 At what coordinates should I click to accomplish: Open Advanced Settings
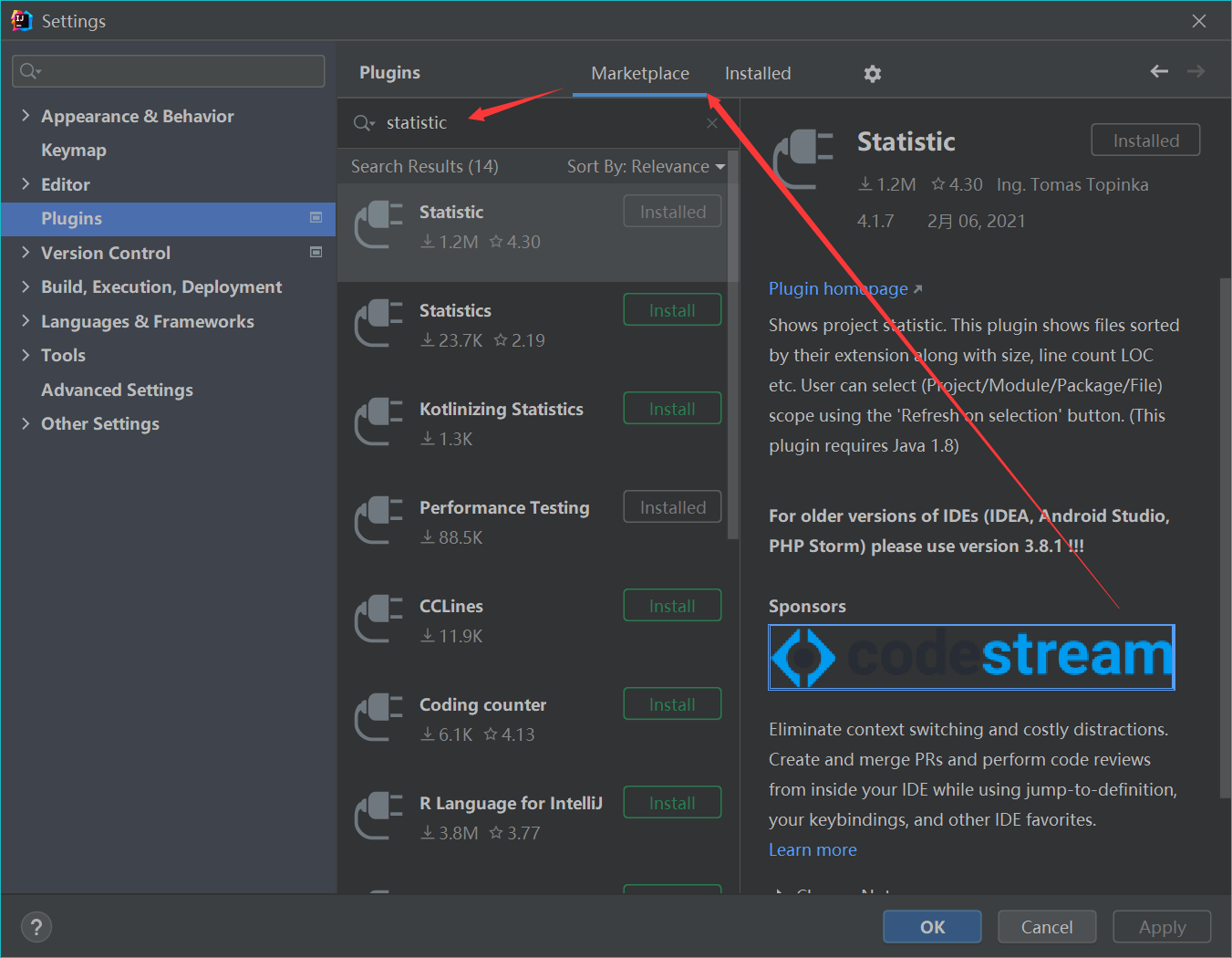[x=118, y=390]
